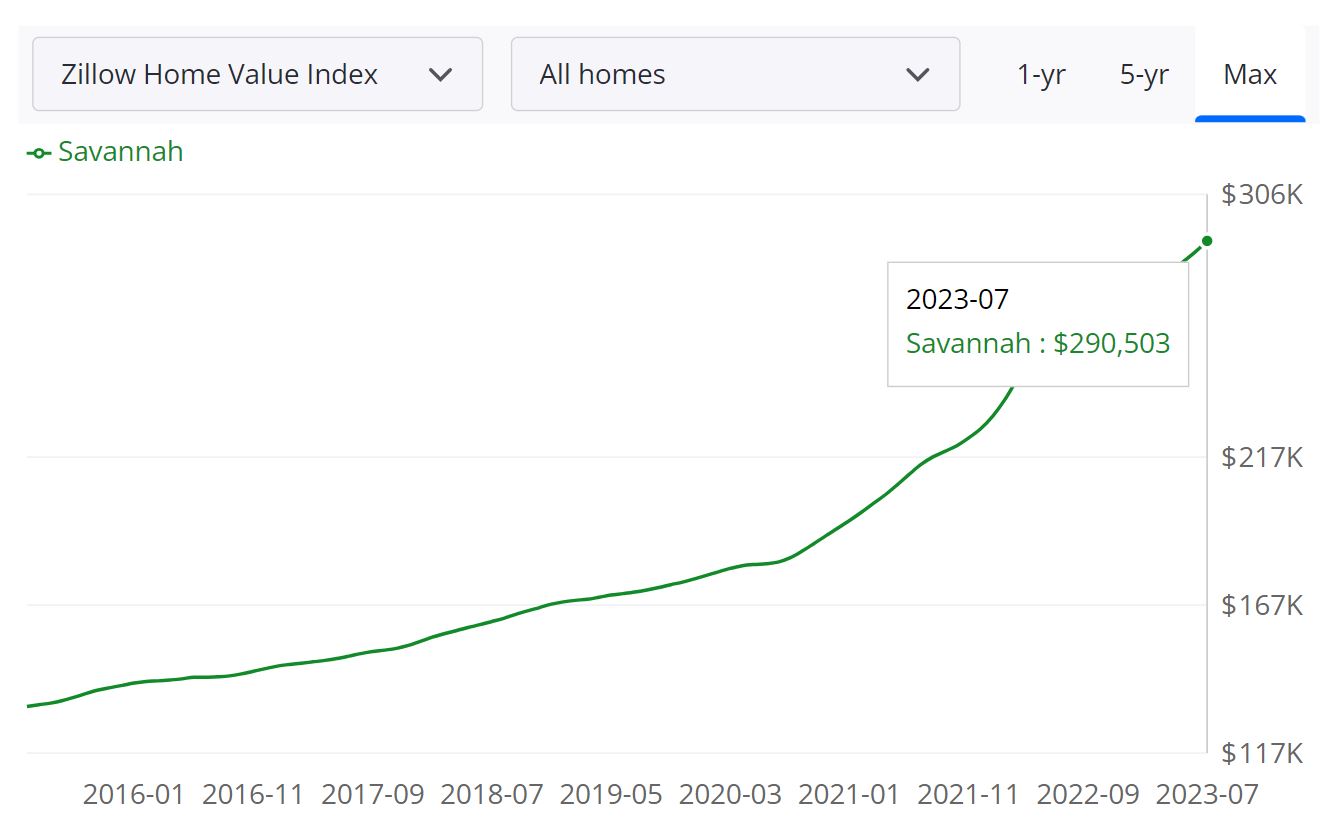Click the Max time range tab
This screenshot has width=1341, height=826.
pyautogui.click(x=1249, y=73)
